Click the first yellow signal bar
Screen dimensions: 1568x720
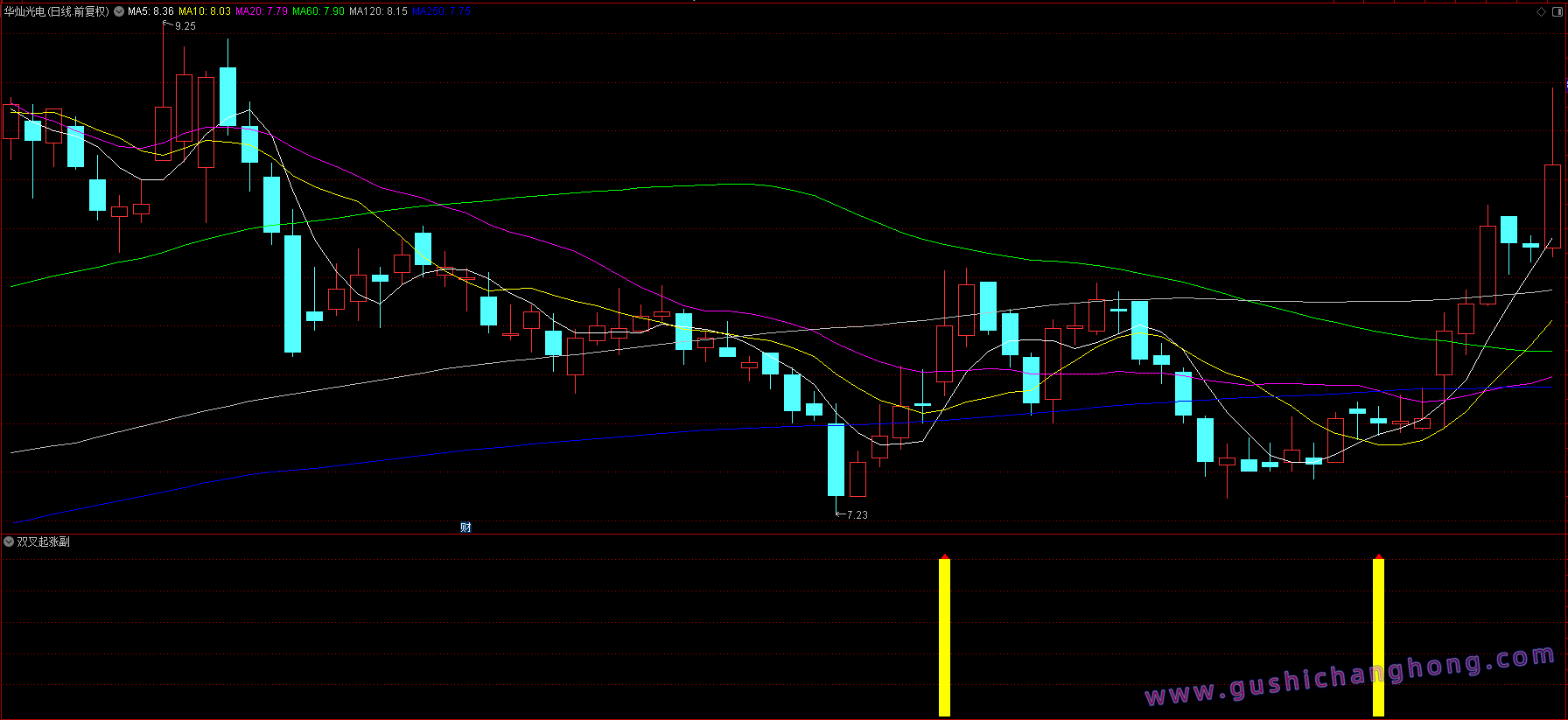tap(944, 637)
